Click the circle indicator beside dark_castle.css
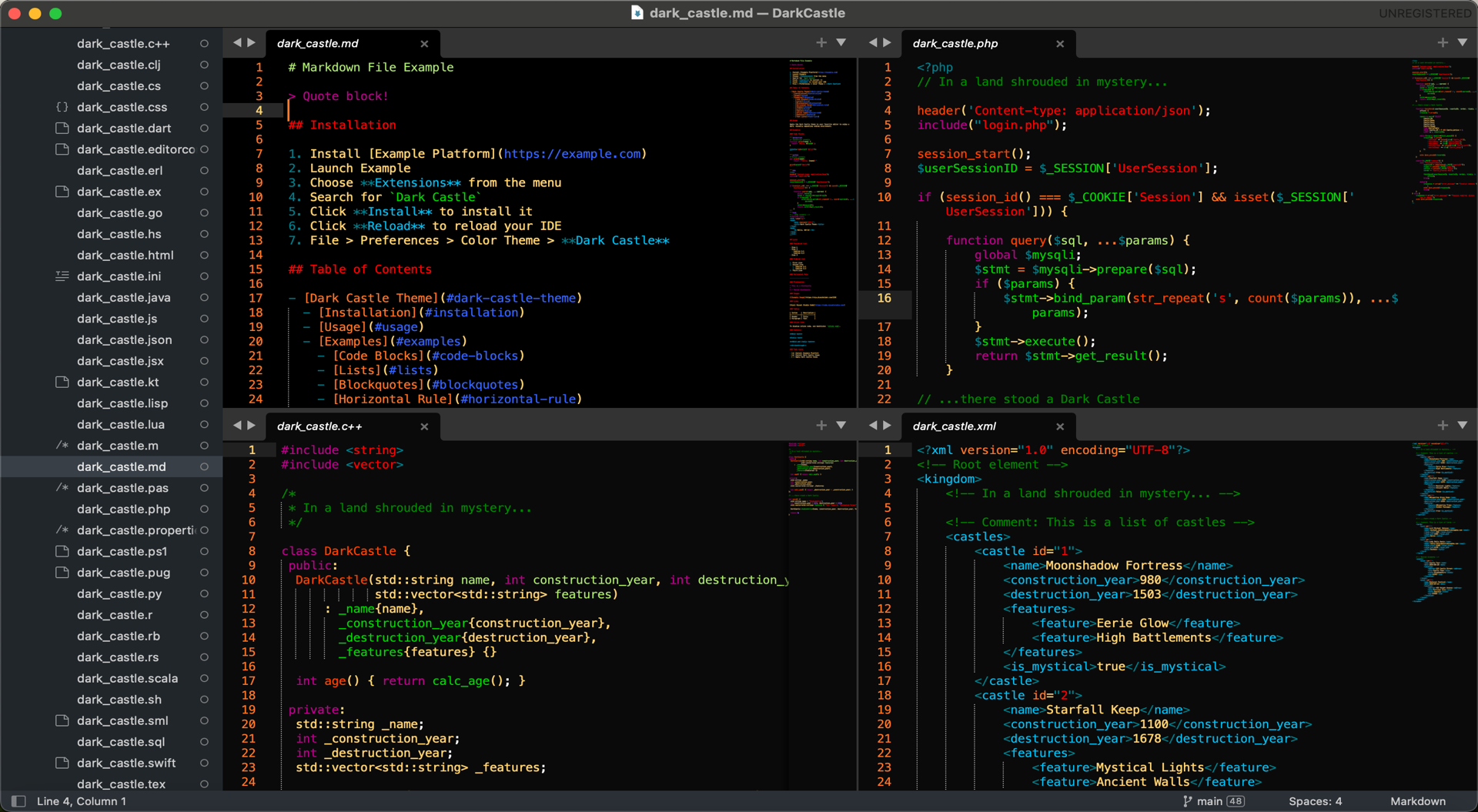 tap(204, 107)
